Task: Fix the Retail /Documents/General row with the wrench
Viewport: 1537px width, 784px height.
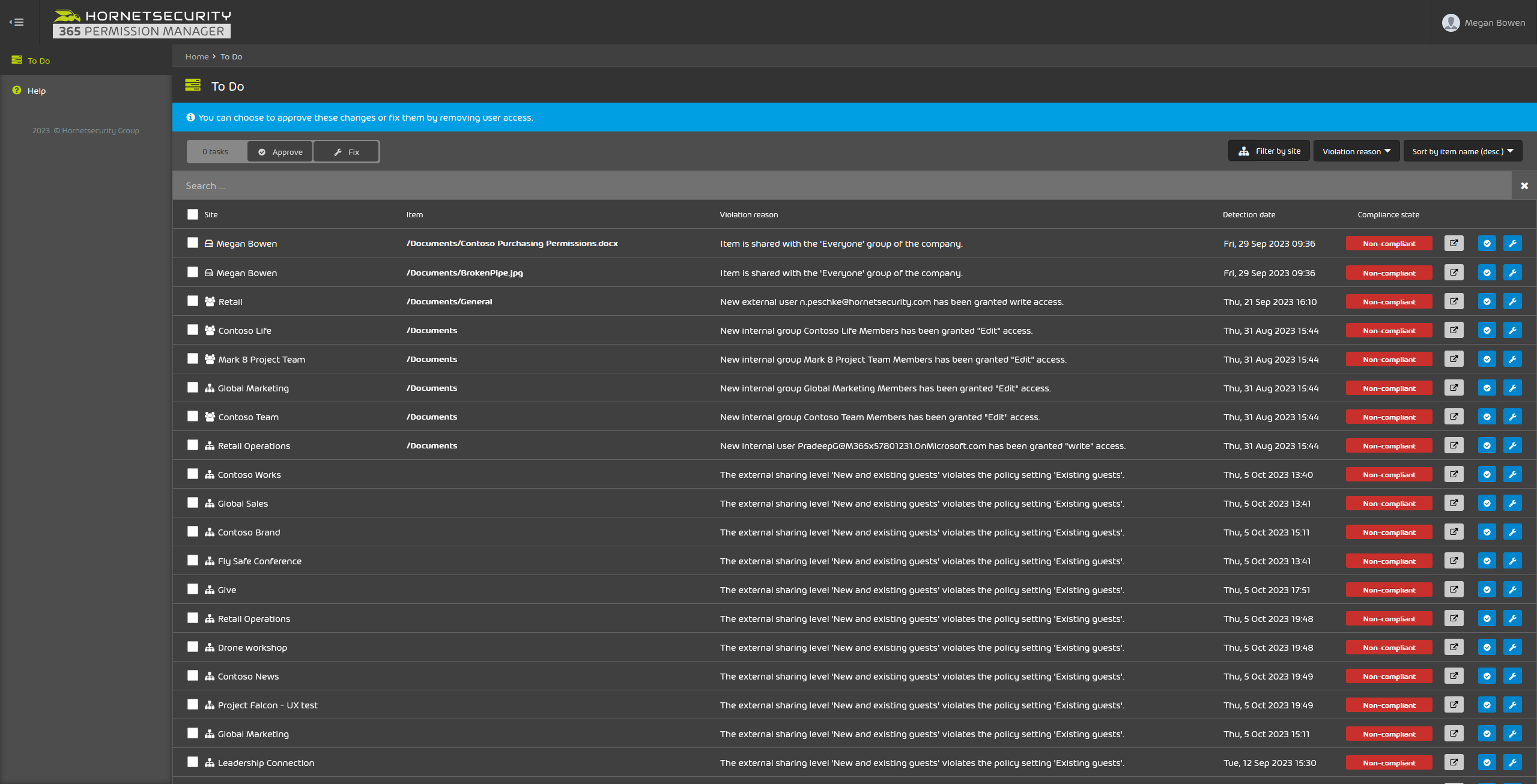Action: [x=1512, y=301]
